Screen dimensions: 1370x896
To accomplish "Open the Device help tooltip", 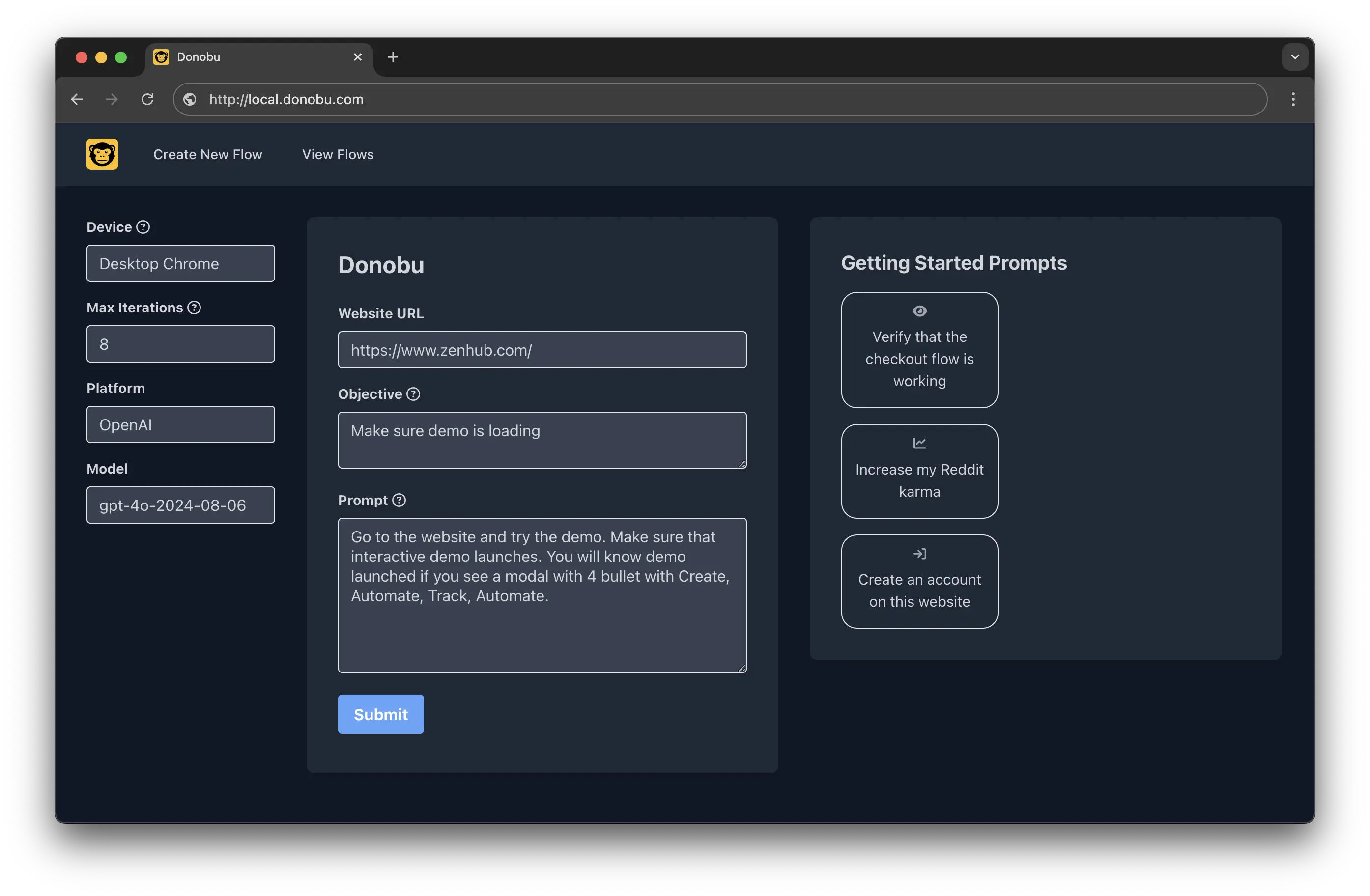I will pos(143,227).
